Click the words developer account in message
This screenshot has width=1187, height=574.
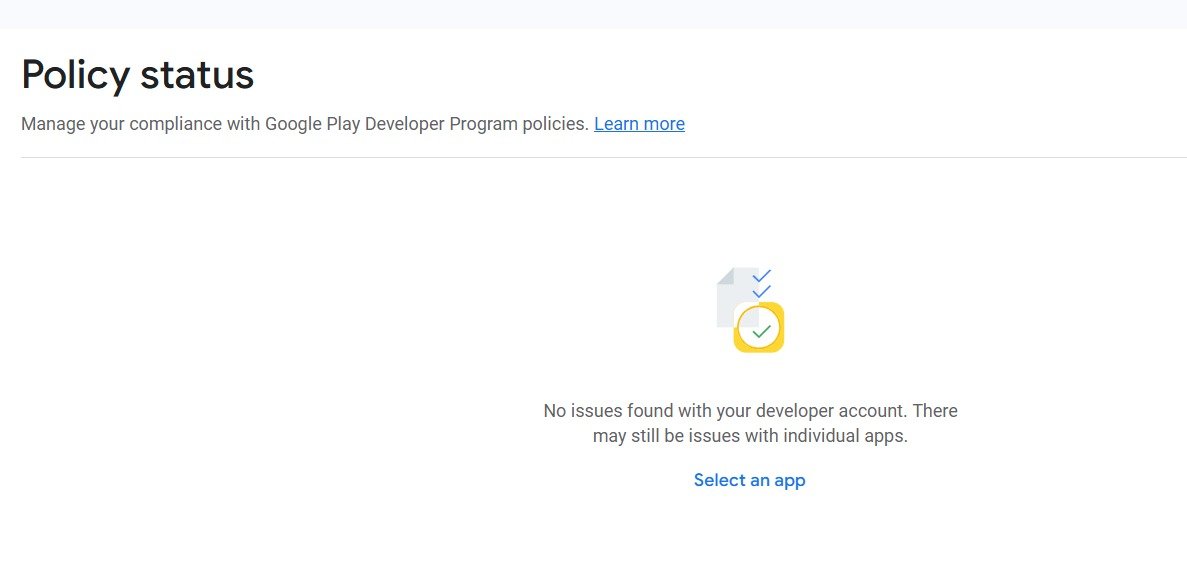(831, 410)
